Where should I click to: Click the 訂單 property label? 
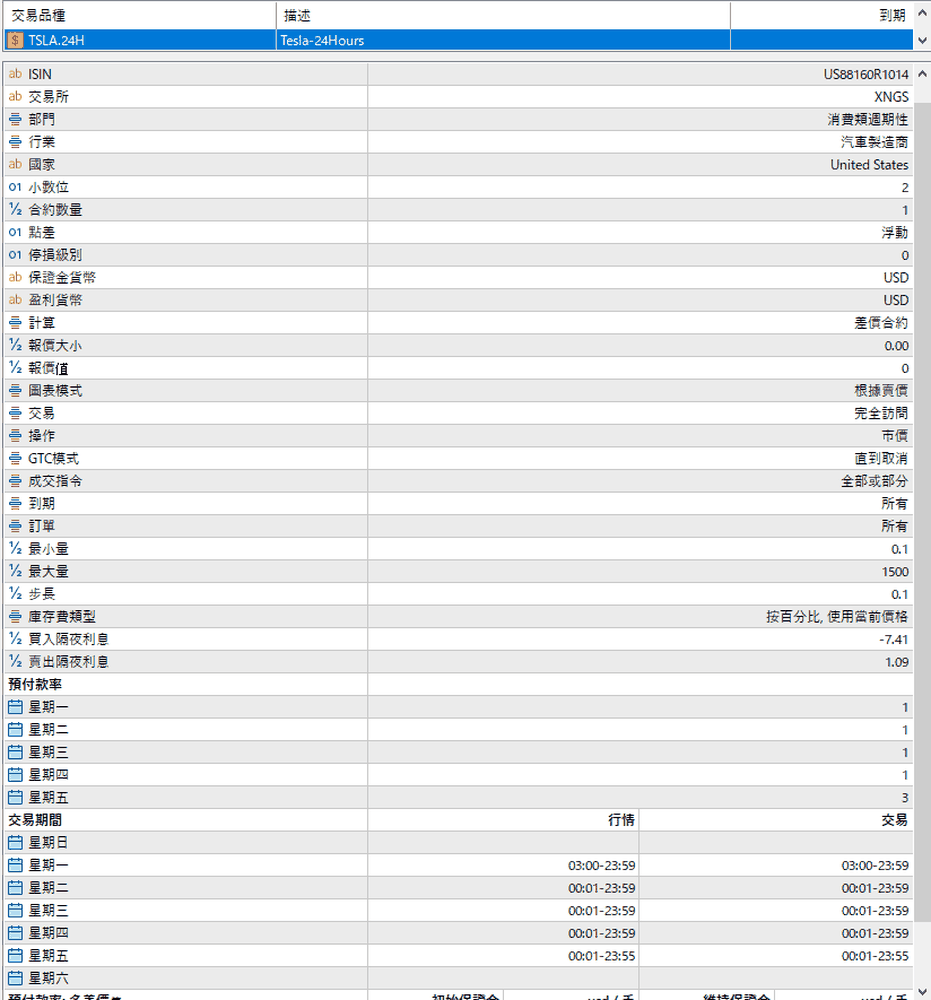(x=41, y=526)
